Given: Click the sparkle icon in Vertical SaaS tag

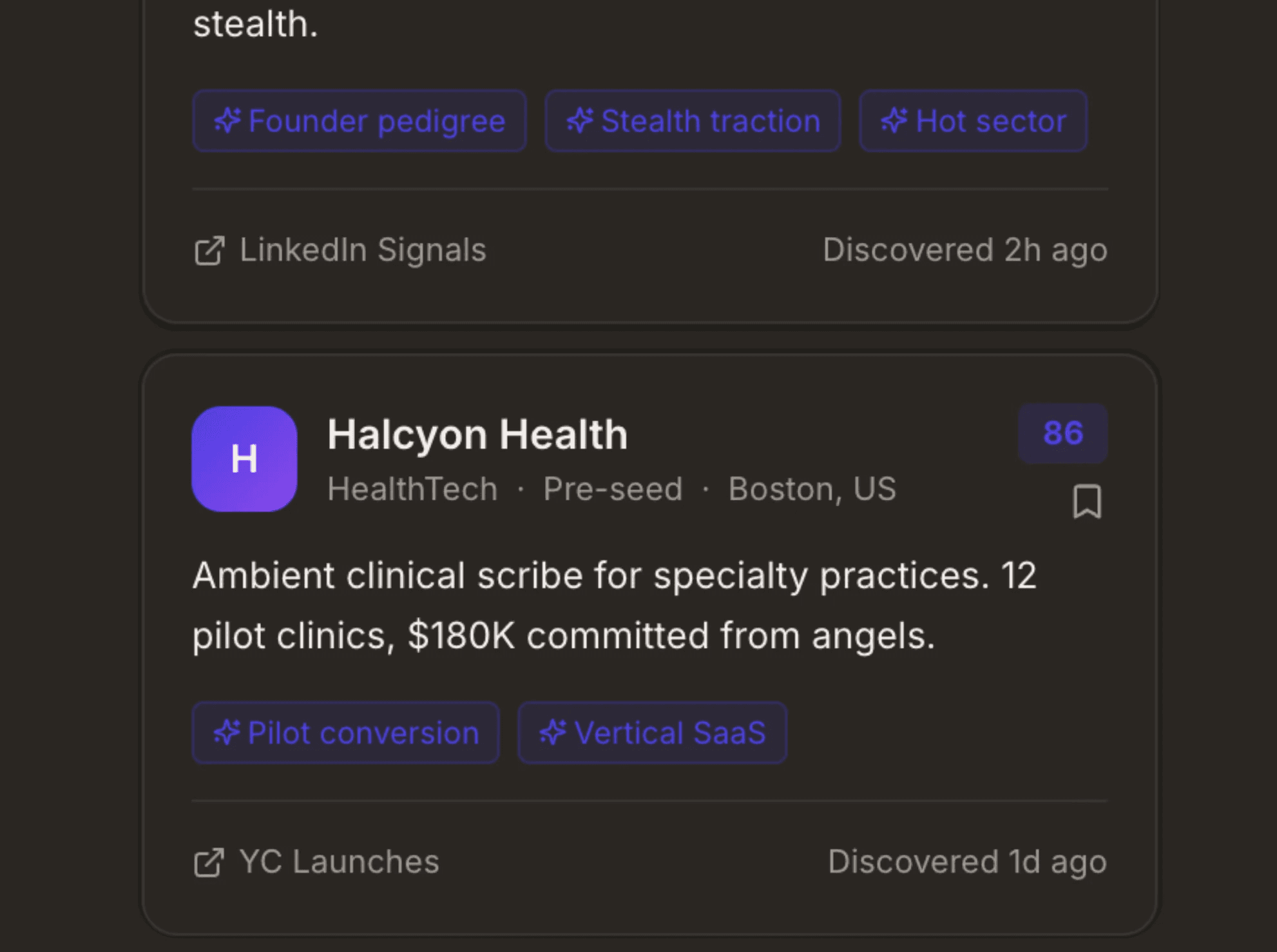Looking at the screenshot, I should tap(552, 732).
